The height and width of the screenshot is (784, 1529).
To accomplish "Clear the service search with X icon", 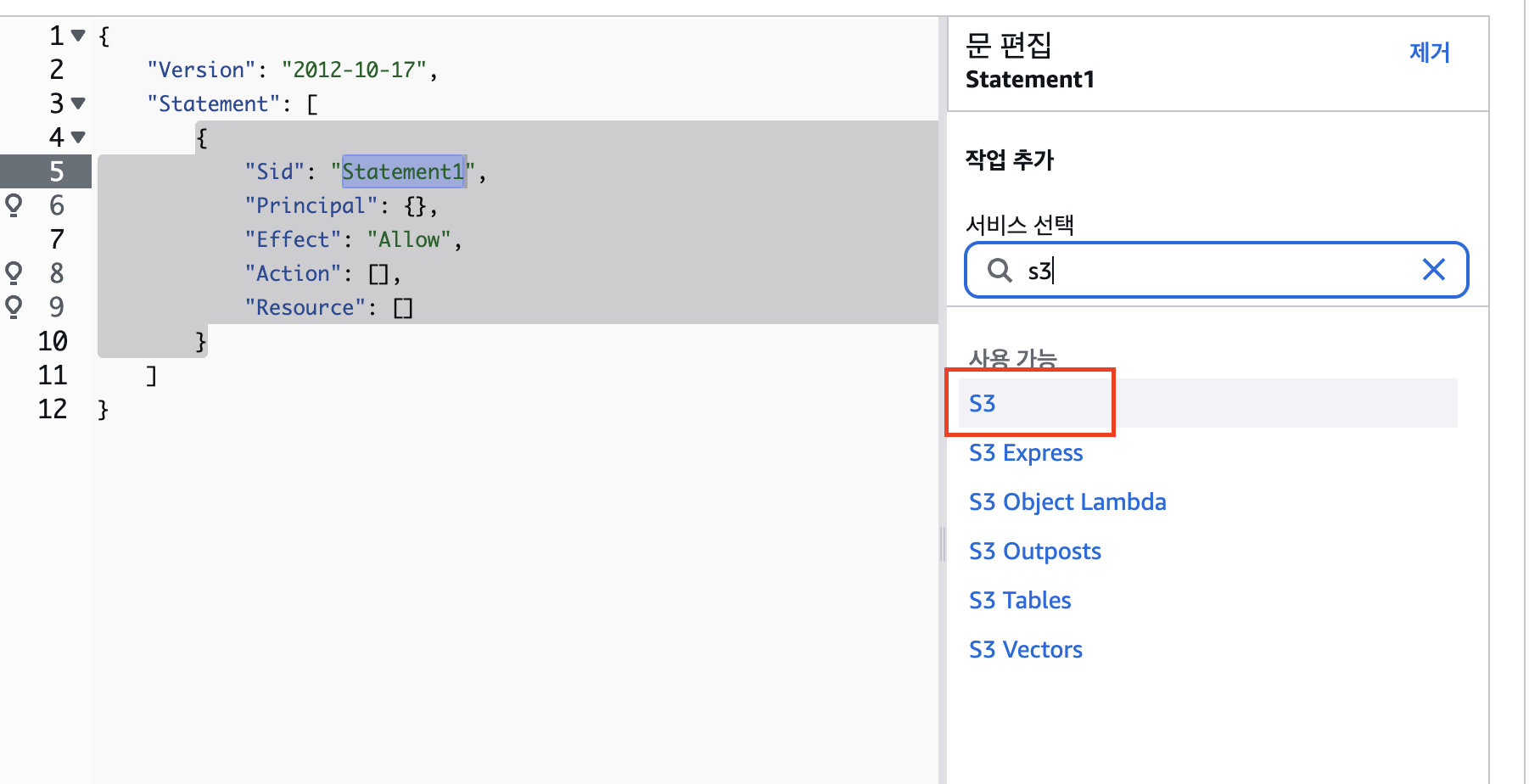I will coord(1433,270).
